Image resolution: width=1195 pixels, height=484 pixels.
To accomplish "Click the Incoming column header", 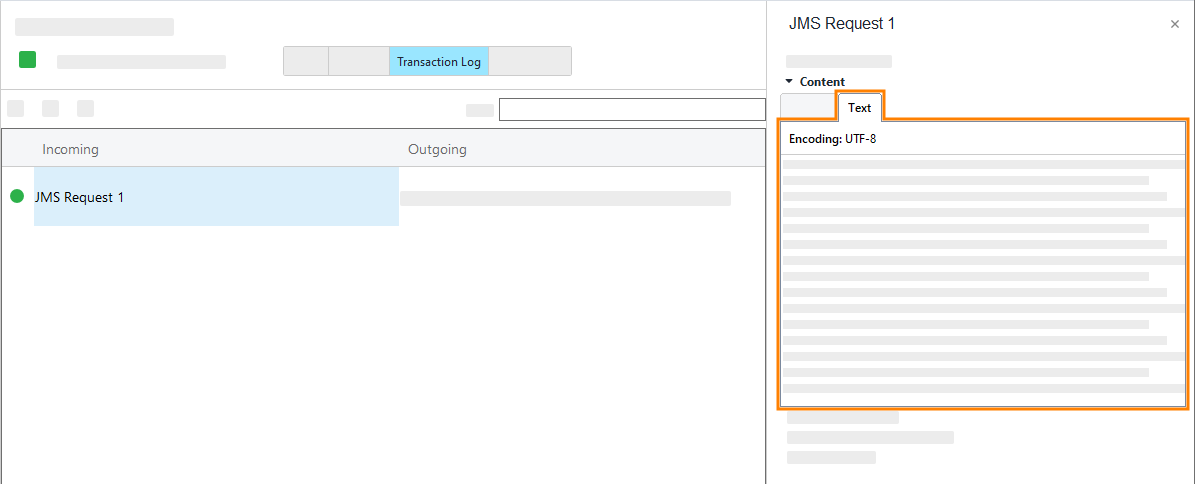I will point(70,149).
